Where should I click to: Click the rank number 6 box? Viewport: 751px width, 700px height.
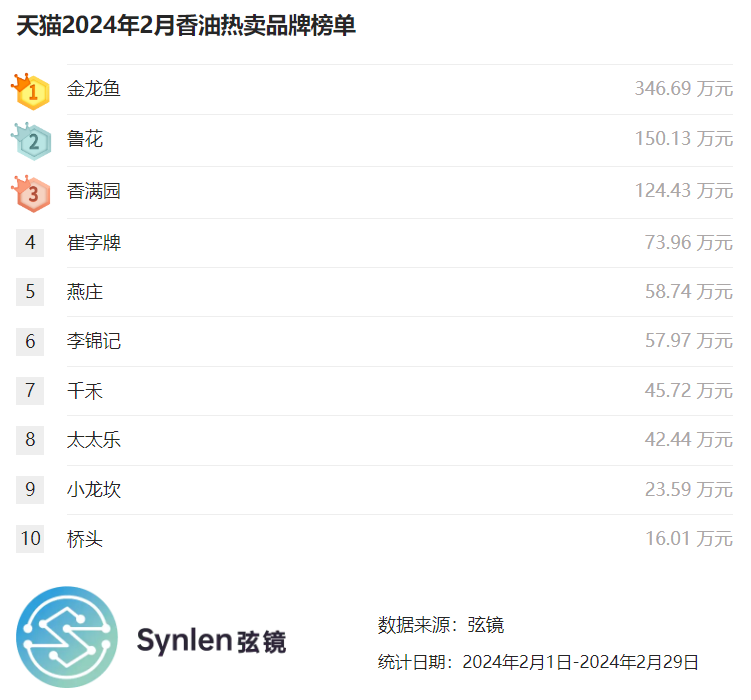tap(30, 341)
